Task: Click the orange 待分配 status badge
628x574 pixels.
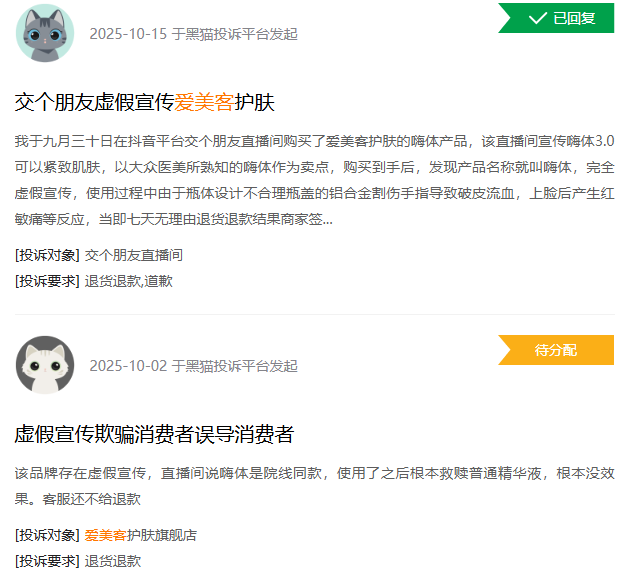Action: [556, 350]
